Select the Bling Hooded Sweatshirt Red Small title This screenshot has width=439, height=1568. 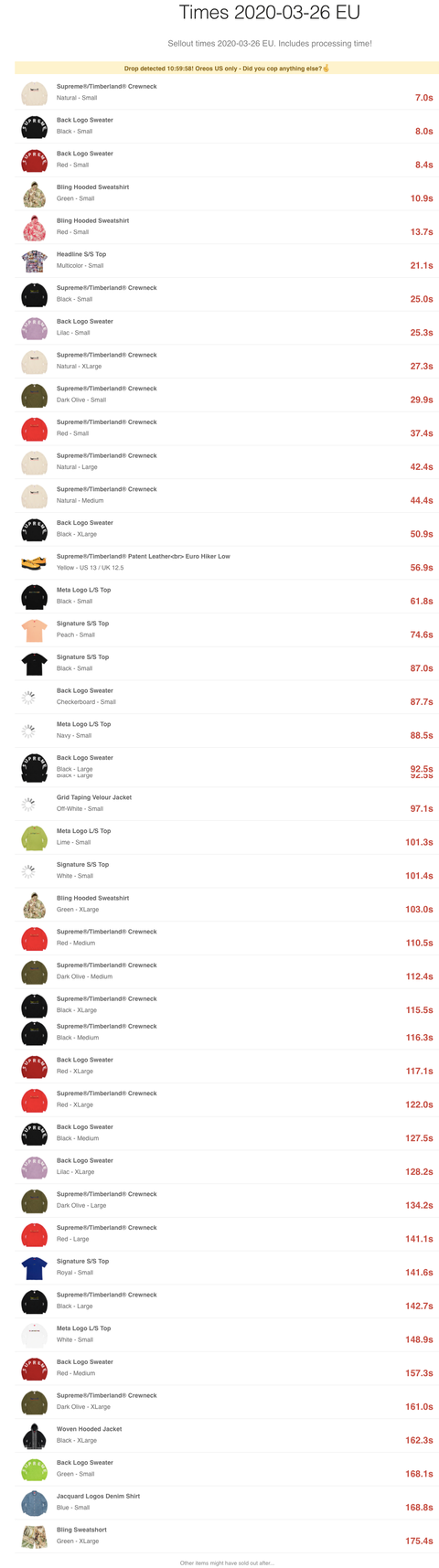[92, 220]
